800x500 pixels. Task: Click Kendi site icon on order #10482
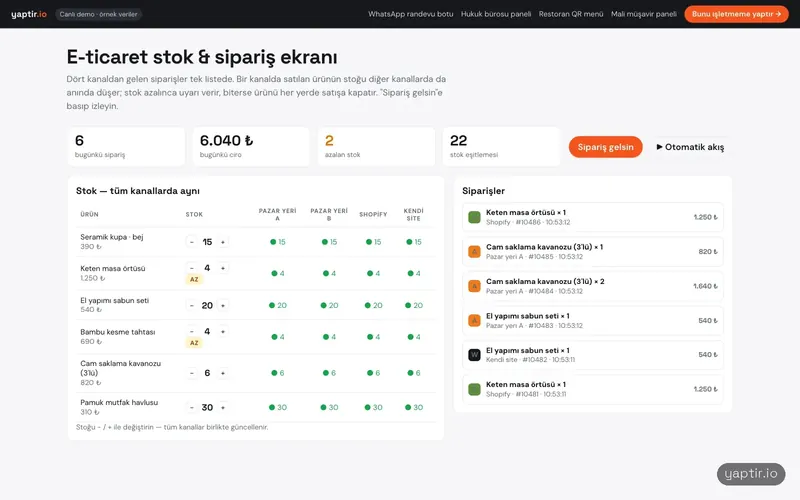474,355
